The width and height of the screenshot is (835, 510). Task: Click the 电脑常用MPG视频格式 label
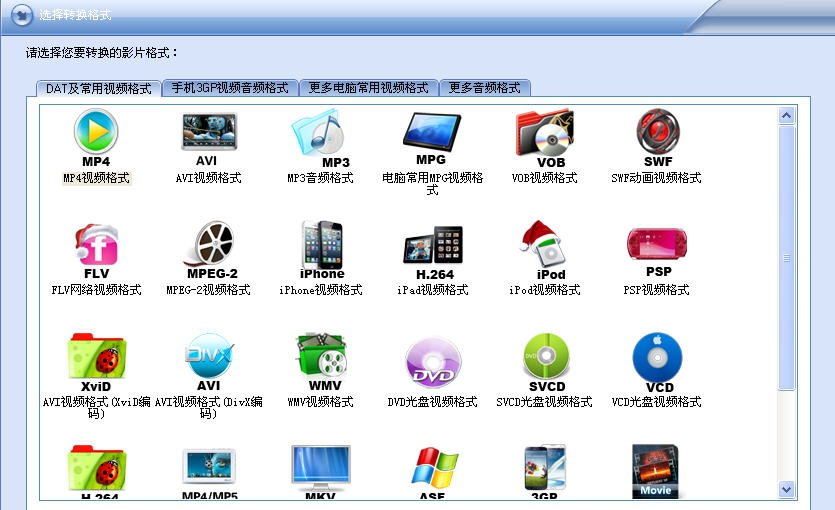tap(432, 183)
